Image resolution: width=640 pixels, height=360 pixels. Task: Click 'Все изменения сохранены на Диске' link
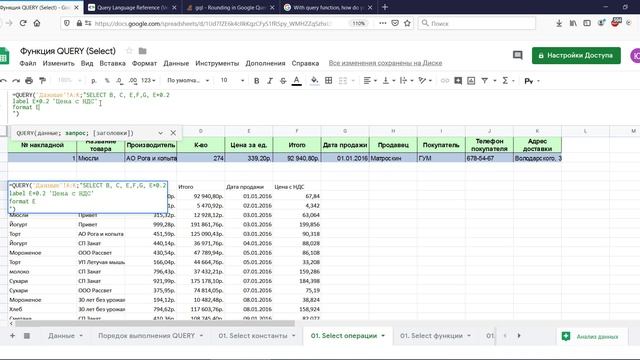[385, 63]
